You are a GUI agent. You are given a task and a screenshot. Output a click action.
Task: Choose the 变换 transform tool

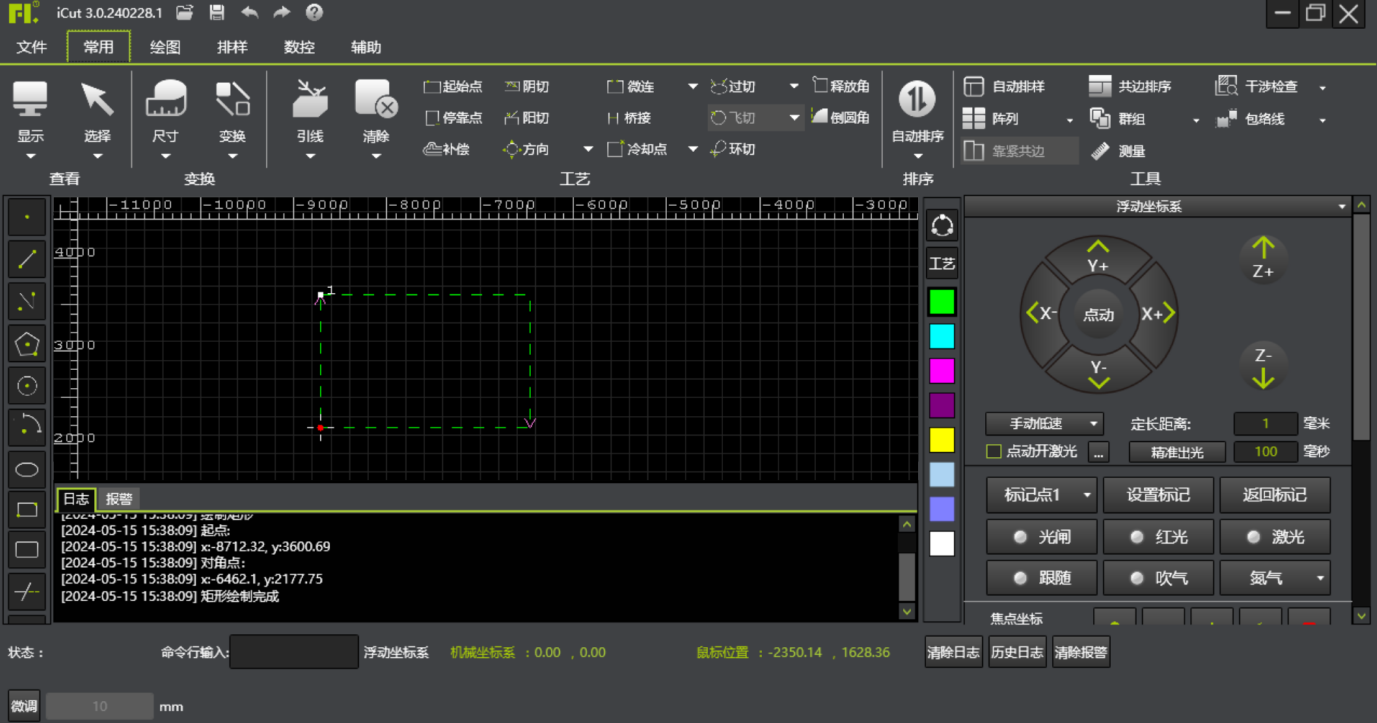pyautogui.click(x=233, y=99)
